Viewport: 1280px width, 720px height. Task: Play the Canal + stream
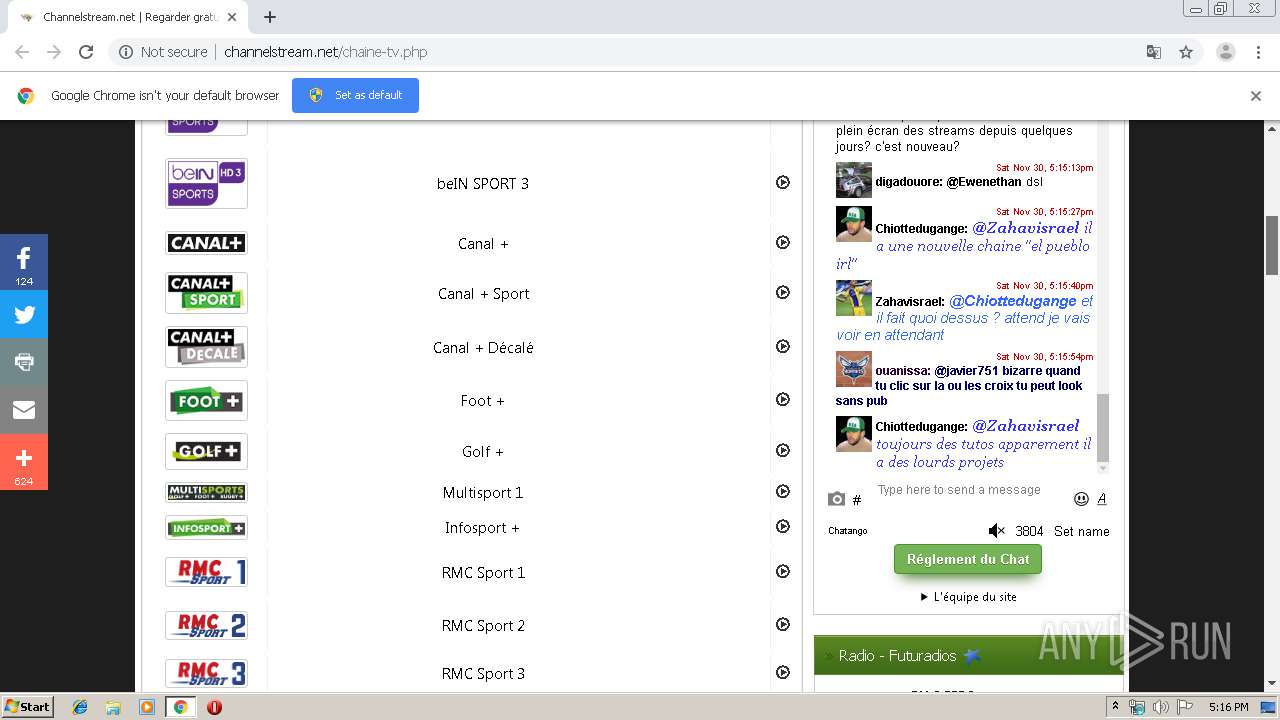(x=783, y=242)
